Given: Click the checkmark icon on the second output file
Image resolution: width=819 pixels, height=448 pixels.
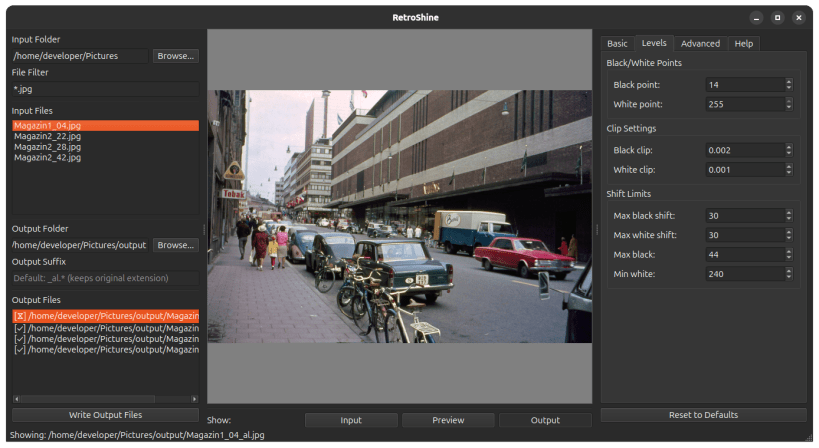Looking at the screenshot, I should point(20,328).
